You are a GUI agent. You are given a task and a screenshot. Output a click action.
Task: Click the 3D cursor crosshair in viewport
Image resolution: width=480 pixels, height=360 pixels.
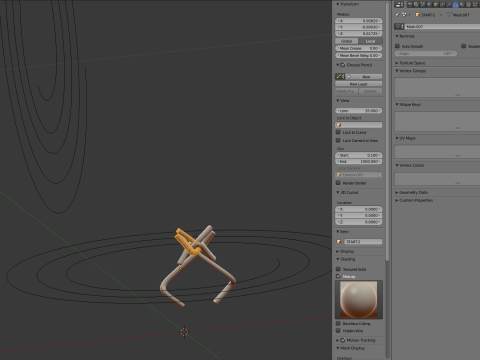[x=184, y=332]
